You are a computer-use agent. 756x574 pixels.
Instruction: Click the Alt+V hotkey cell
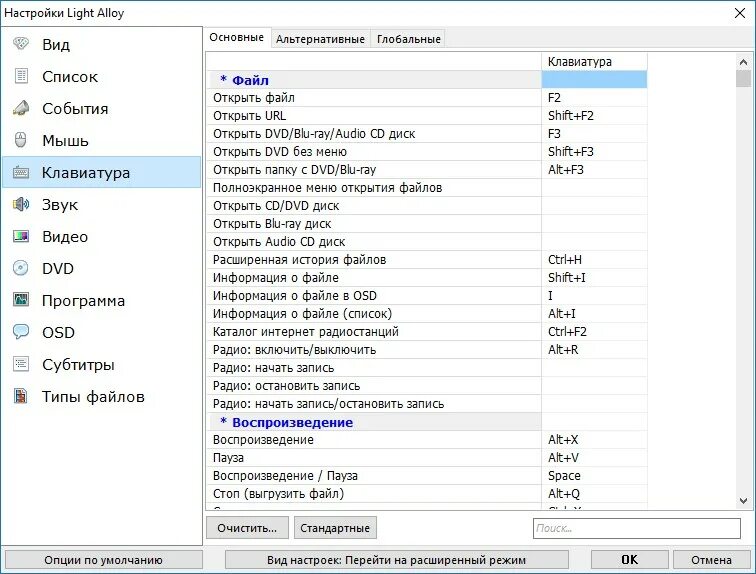(594, 457)
